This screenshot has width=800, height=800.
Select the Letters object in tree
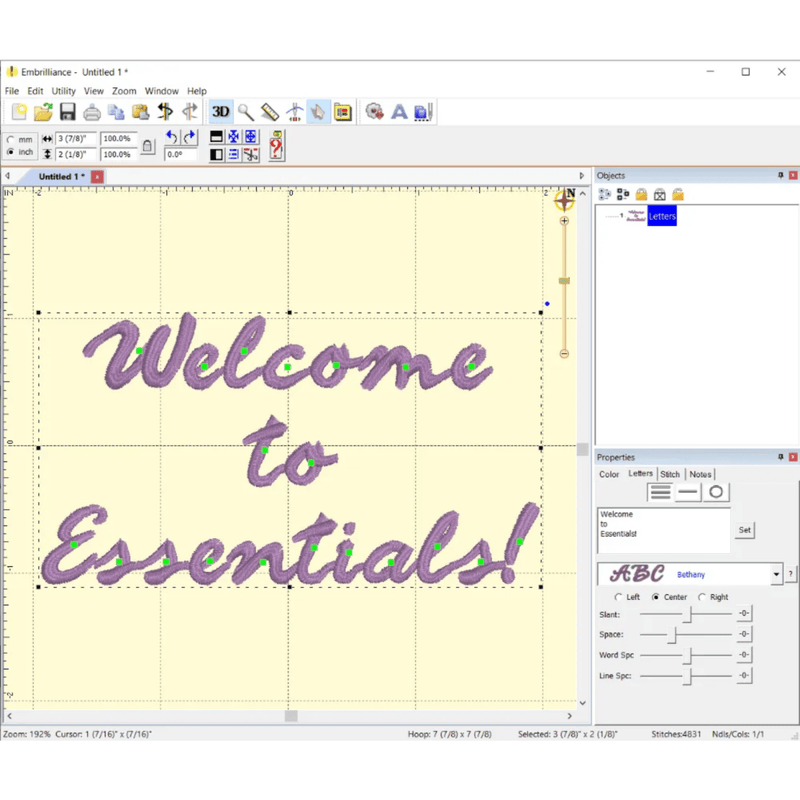point(662,216)
